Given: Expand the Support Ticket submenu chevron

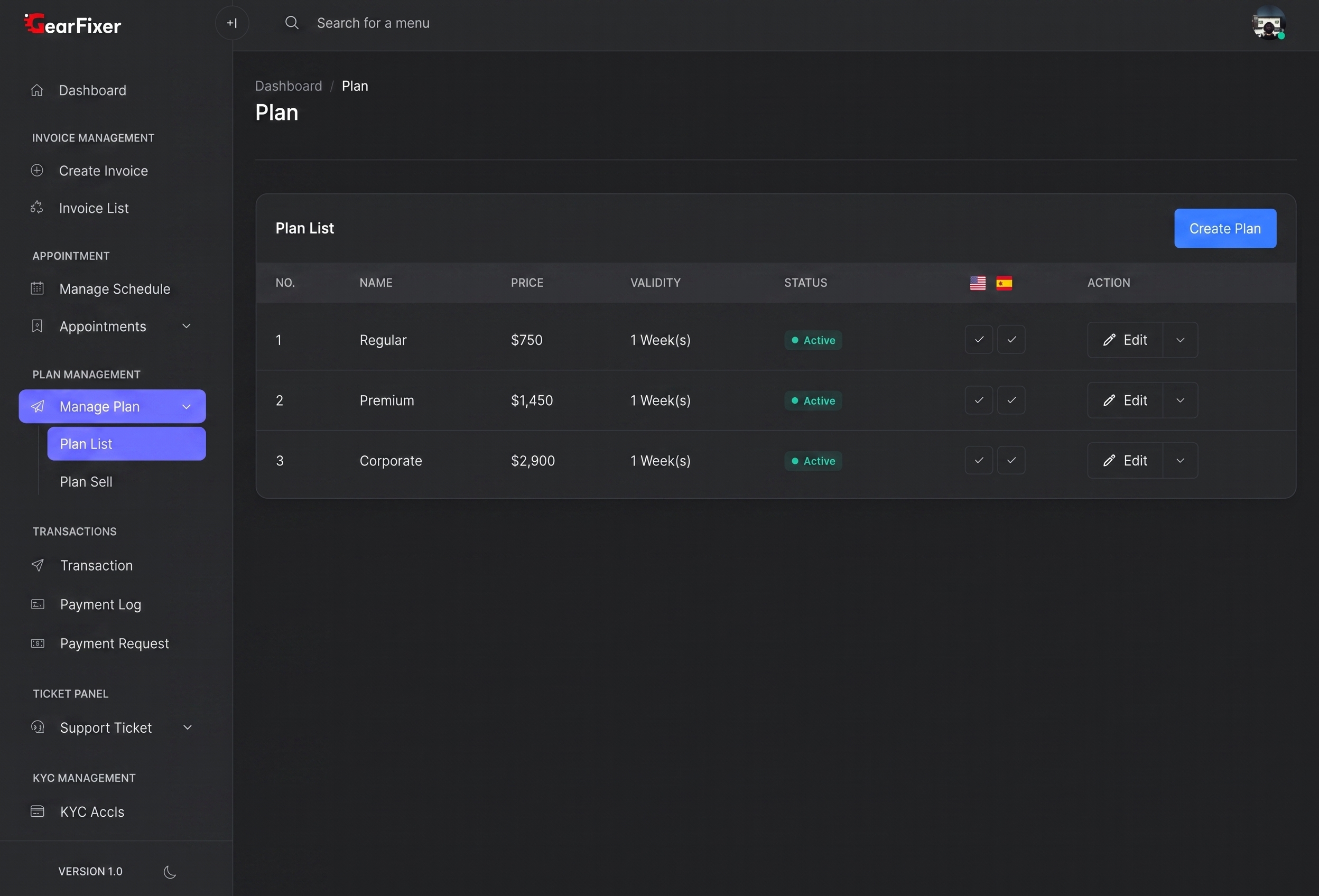Looking at the screenshot, I should click(x=187, y=727).
